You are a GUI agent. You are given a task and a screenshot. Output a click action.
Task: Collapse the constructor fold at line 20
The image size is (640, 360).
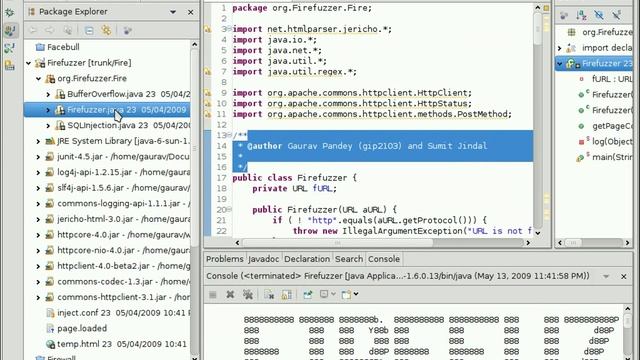[229, 209]
